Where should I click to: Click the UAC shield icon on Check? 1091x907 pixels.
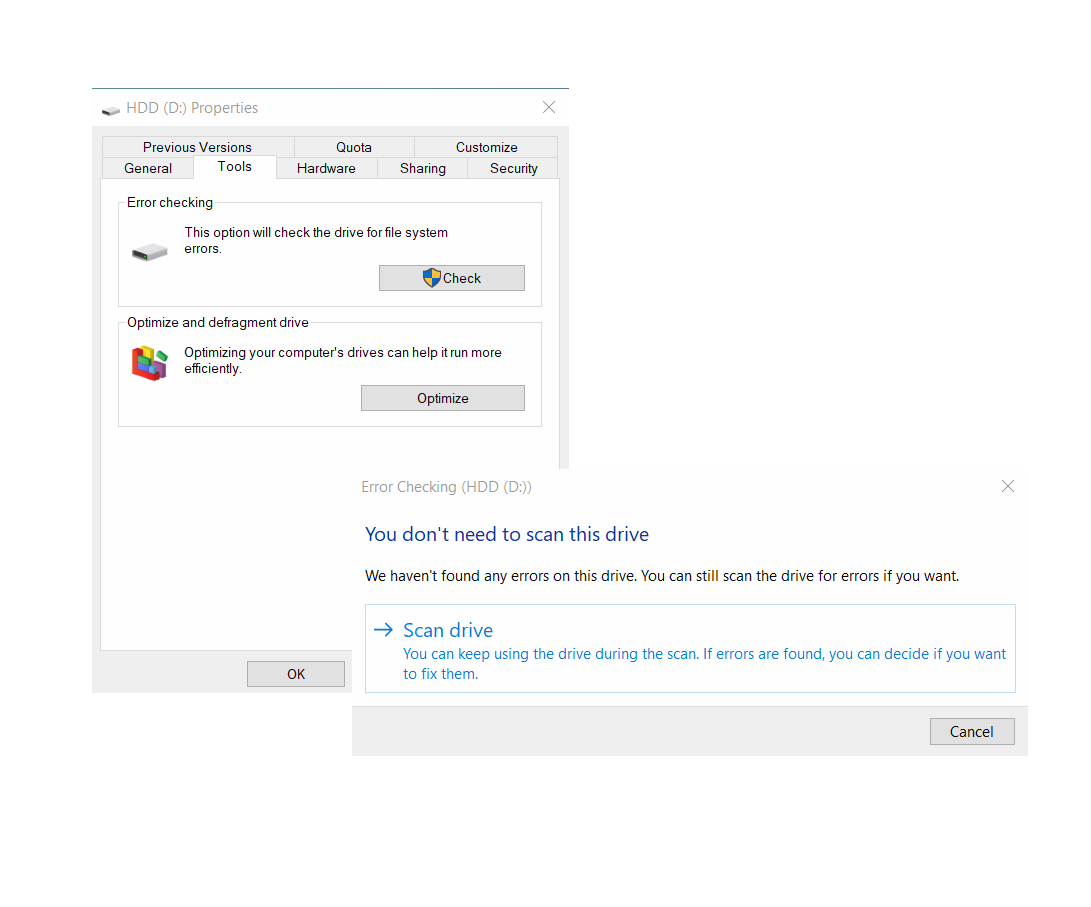pyautogui.click(x=431, y=278)
